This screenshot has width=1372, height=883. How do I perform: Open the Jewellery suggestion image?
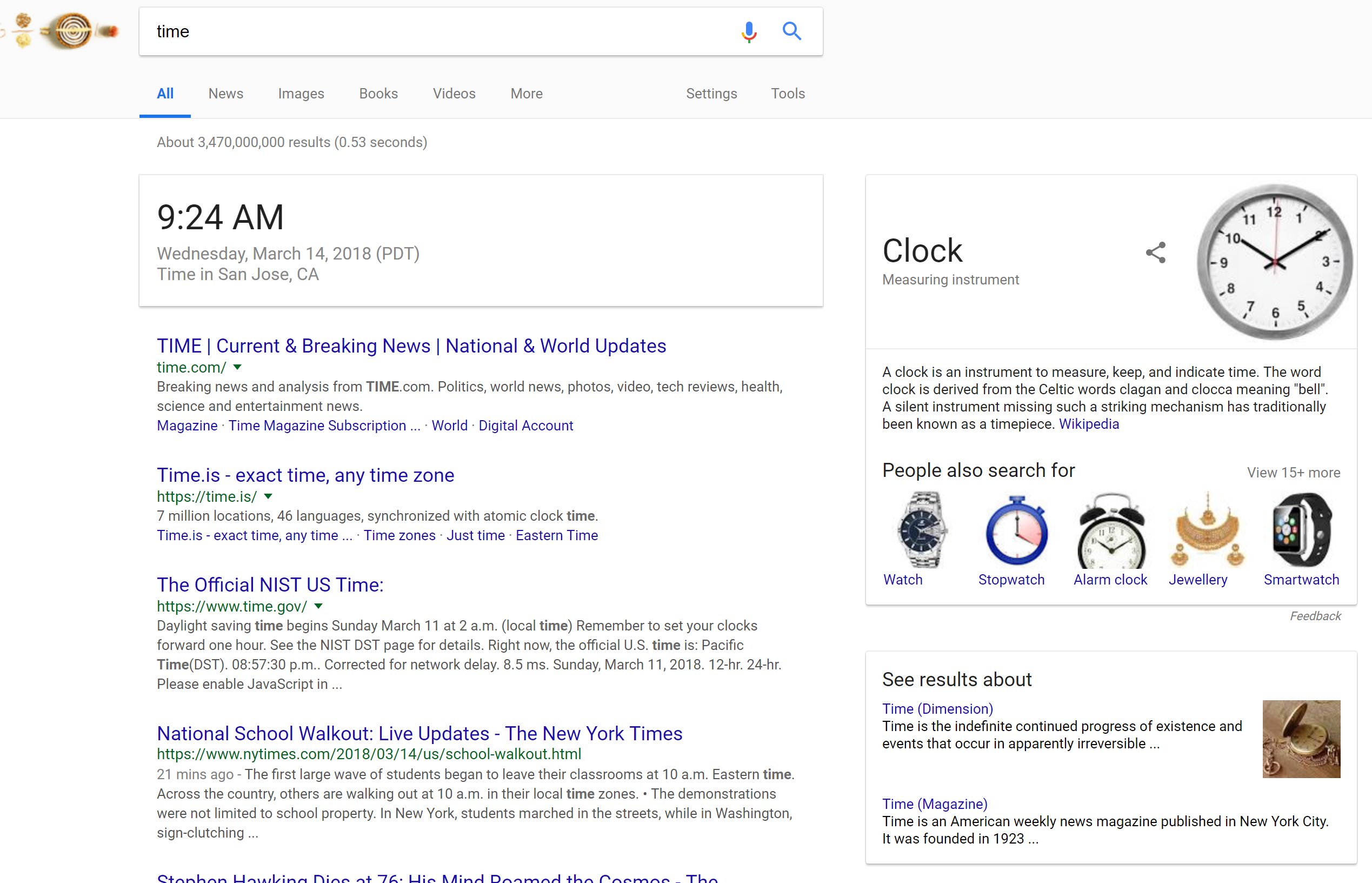coord(1206,530)
